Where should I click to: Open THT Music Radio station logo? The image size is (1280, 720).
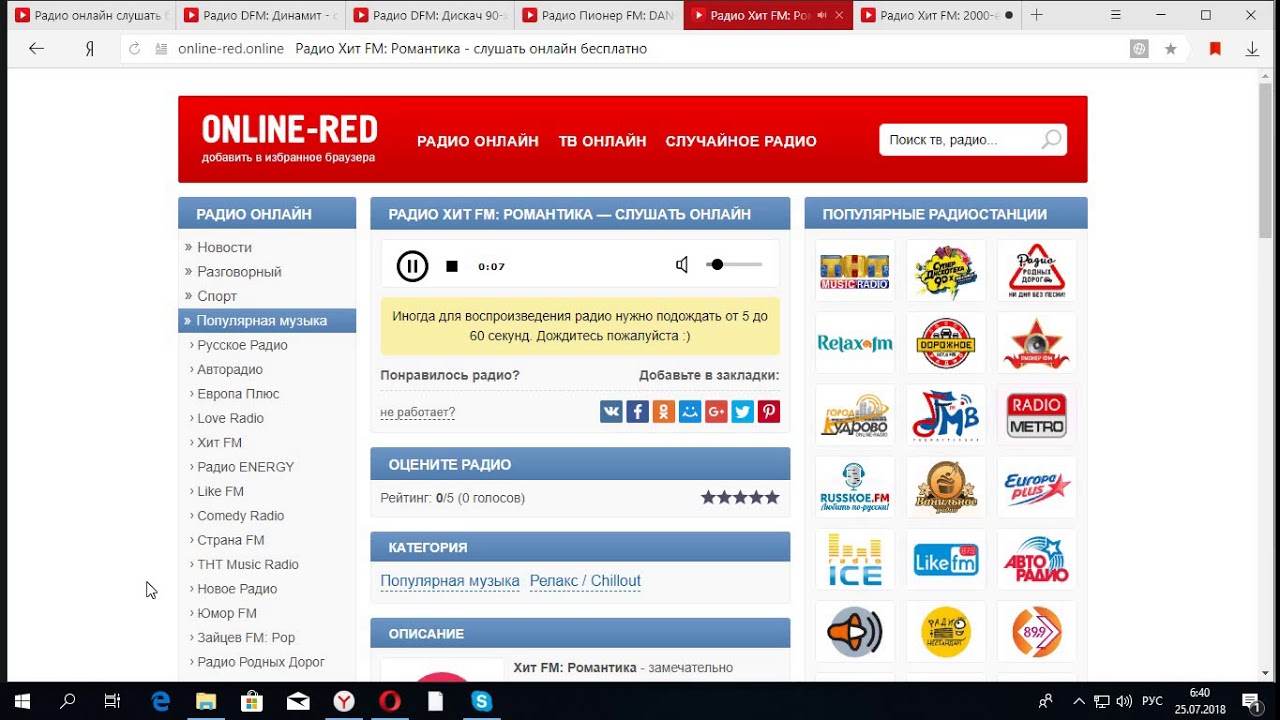[x=854, y=270]
